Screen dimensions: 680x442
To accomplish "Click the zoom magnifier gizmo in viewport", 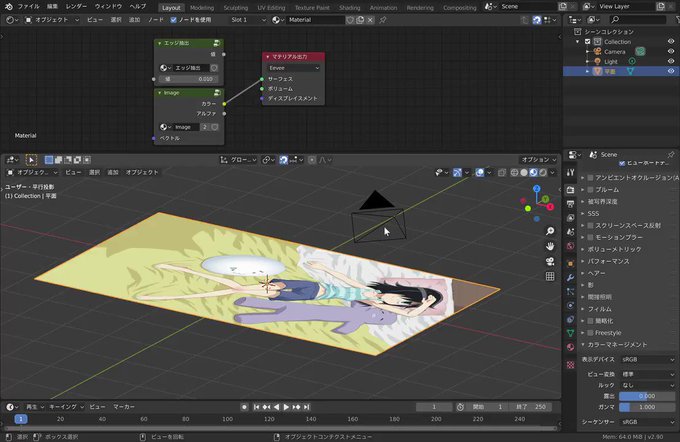I will 550,231.
